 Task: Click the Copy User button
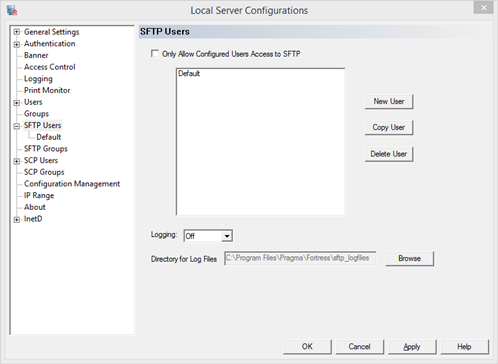pos(389,128)
